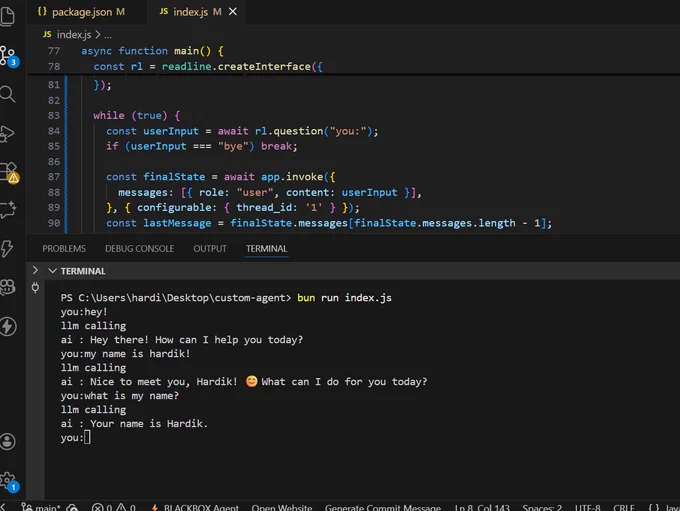Open the lightning bolt extension view
This screenshot has width=680, height=511.
click(x=7, y=248)
